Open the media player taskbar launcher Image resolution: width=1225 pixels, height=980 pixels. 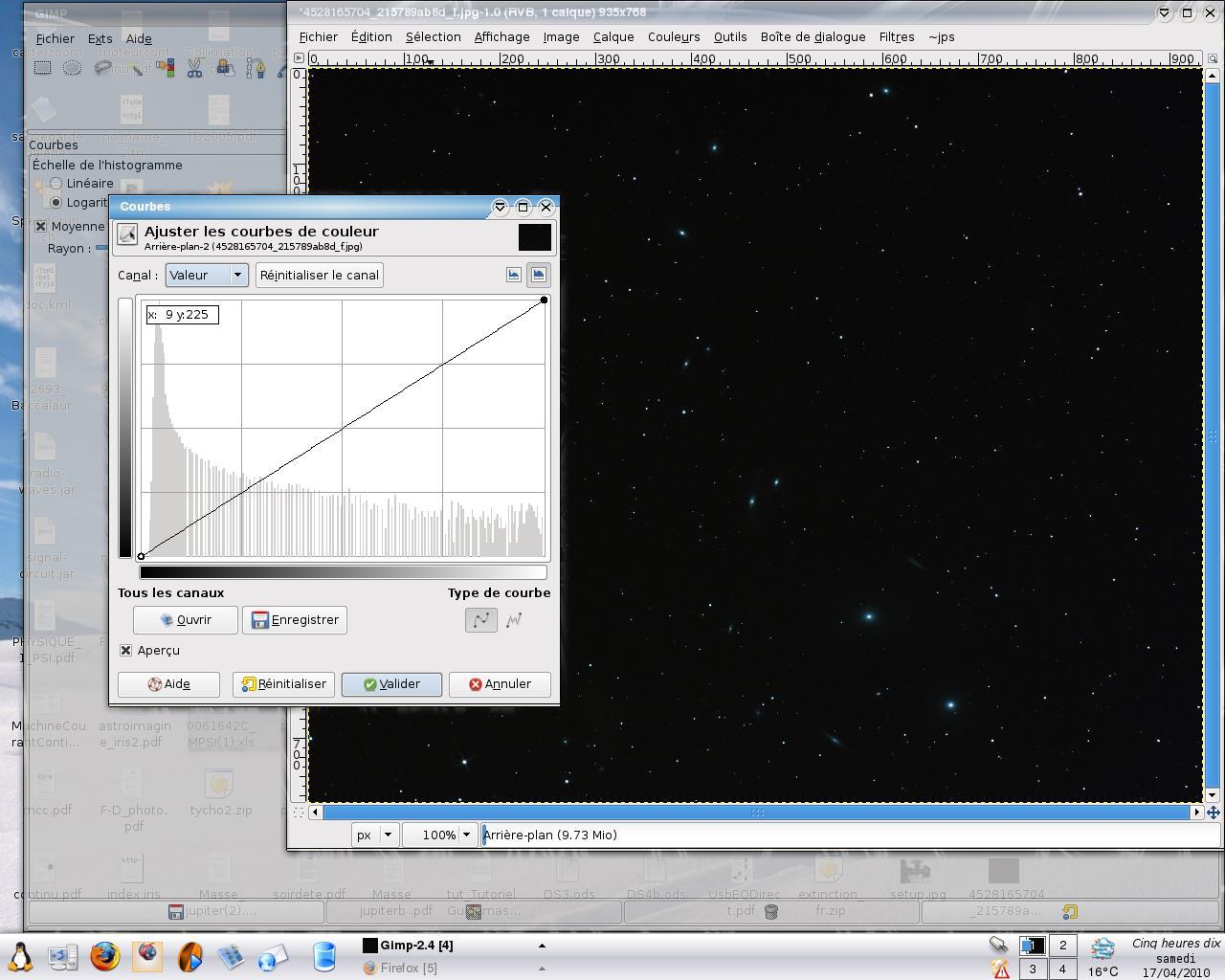pyautogui.click(x=189, y=956)
